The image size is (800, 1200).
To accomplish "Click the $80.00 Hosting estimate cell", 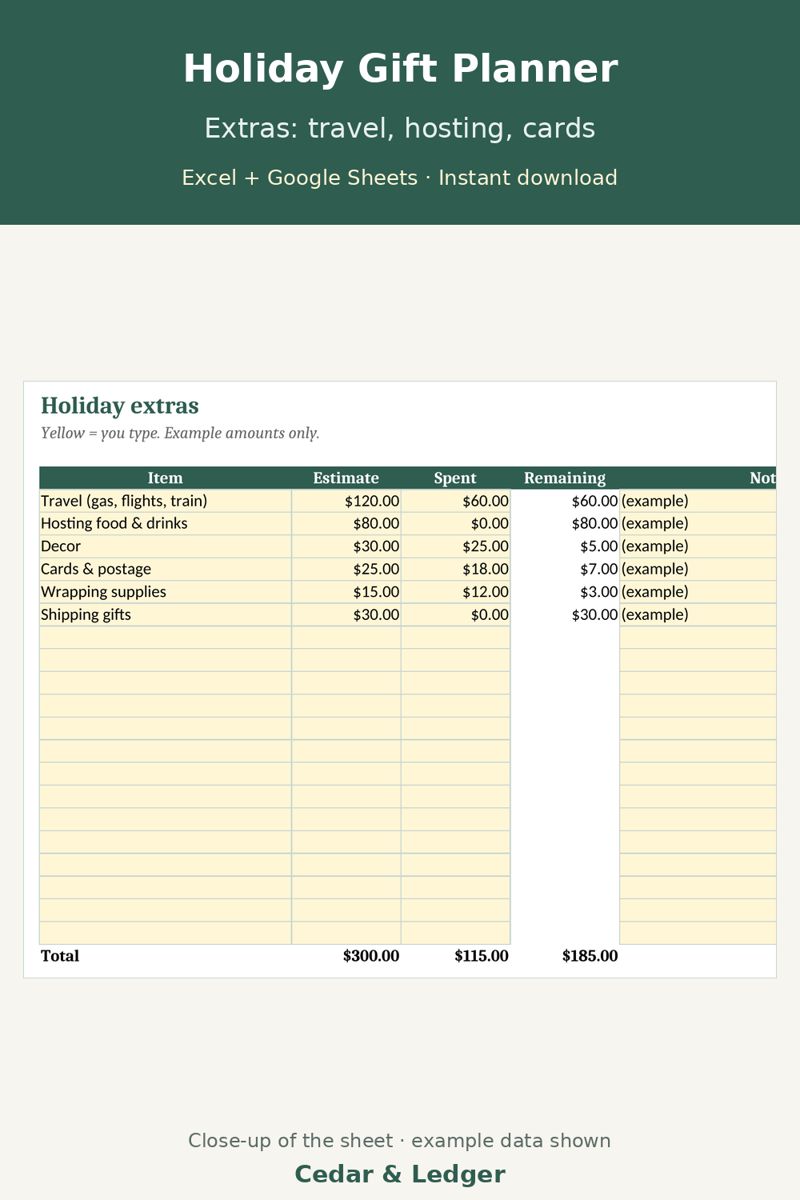I will coord(346,524).
